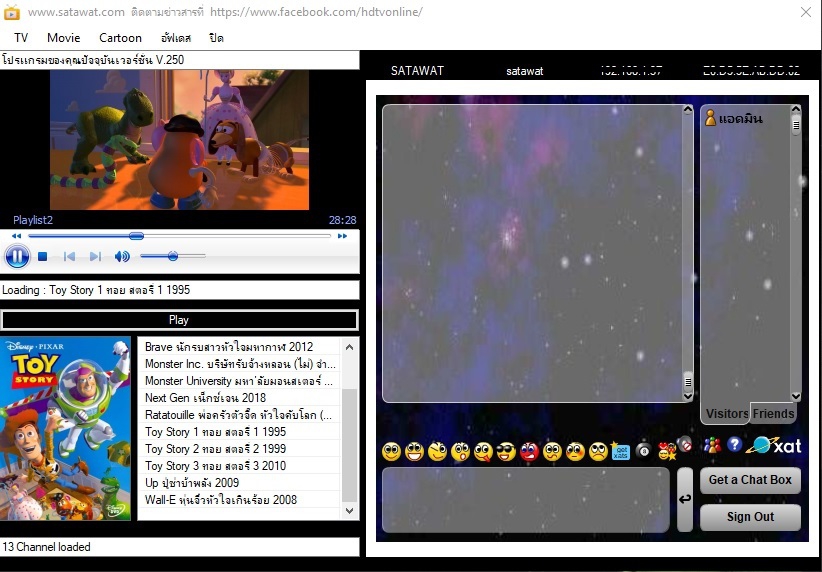
Task: Open the xat help question mark icon
Action: 734,445
